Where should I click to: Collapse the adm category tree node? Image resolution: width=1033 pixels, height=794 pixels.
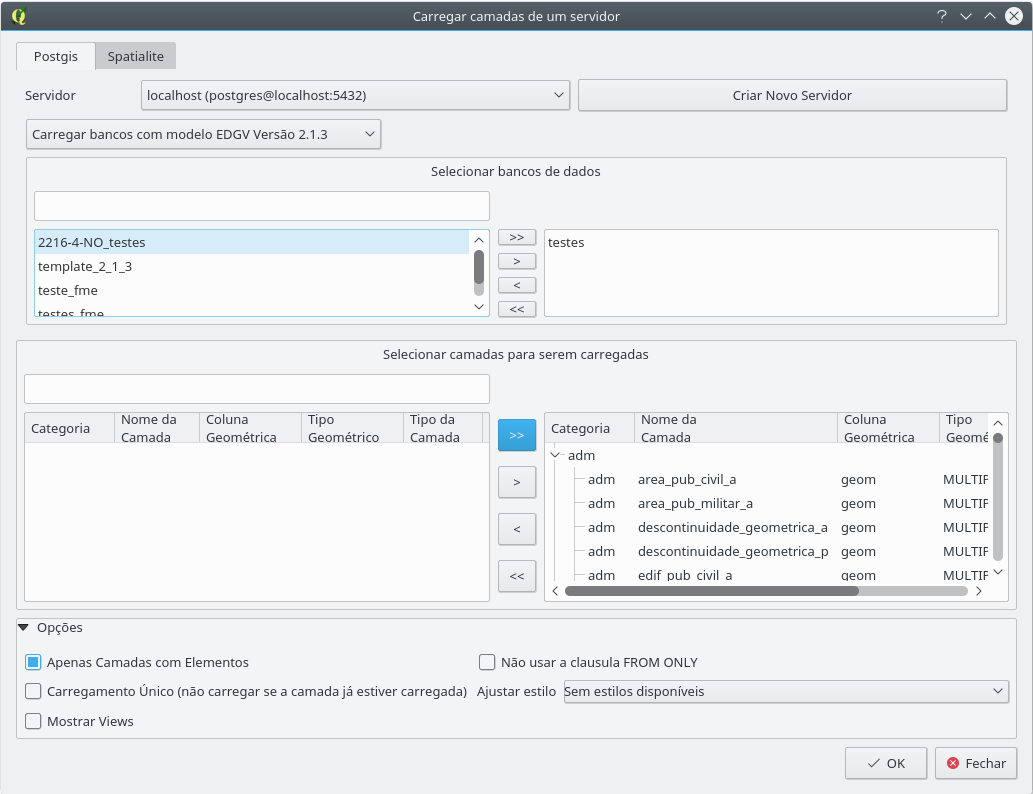click(x=557, y=455)
